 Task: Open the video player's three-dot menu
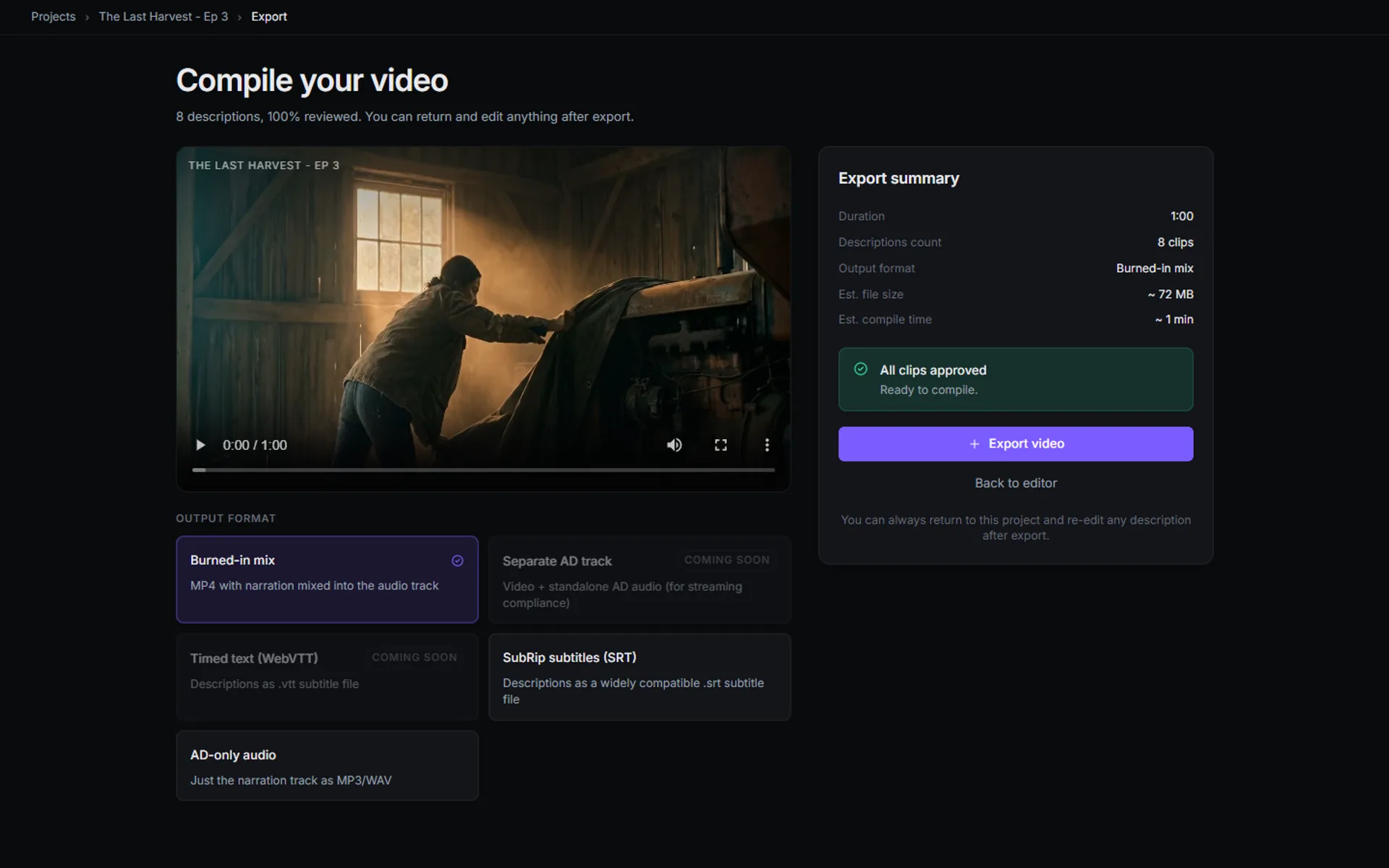point(767,445)
